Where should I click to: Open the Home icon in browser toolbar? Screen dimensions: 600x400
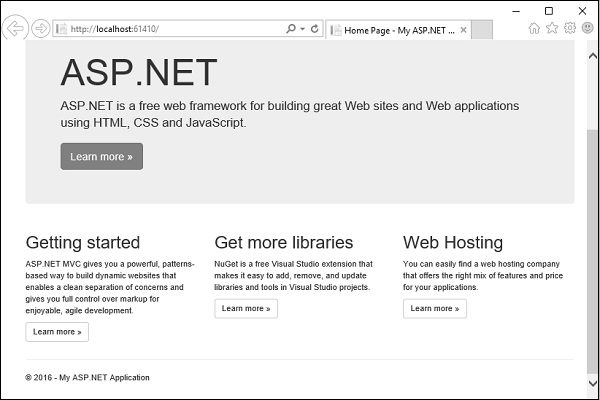534,29
